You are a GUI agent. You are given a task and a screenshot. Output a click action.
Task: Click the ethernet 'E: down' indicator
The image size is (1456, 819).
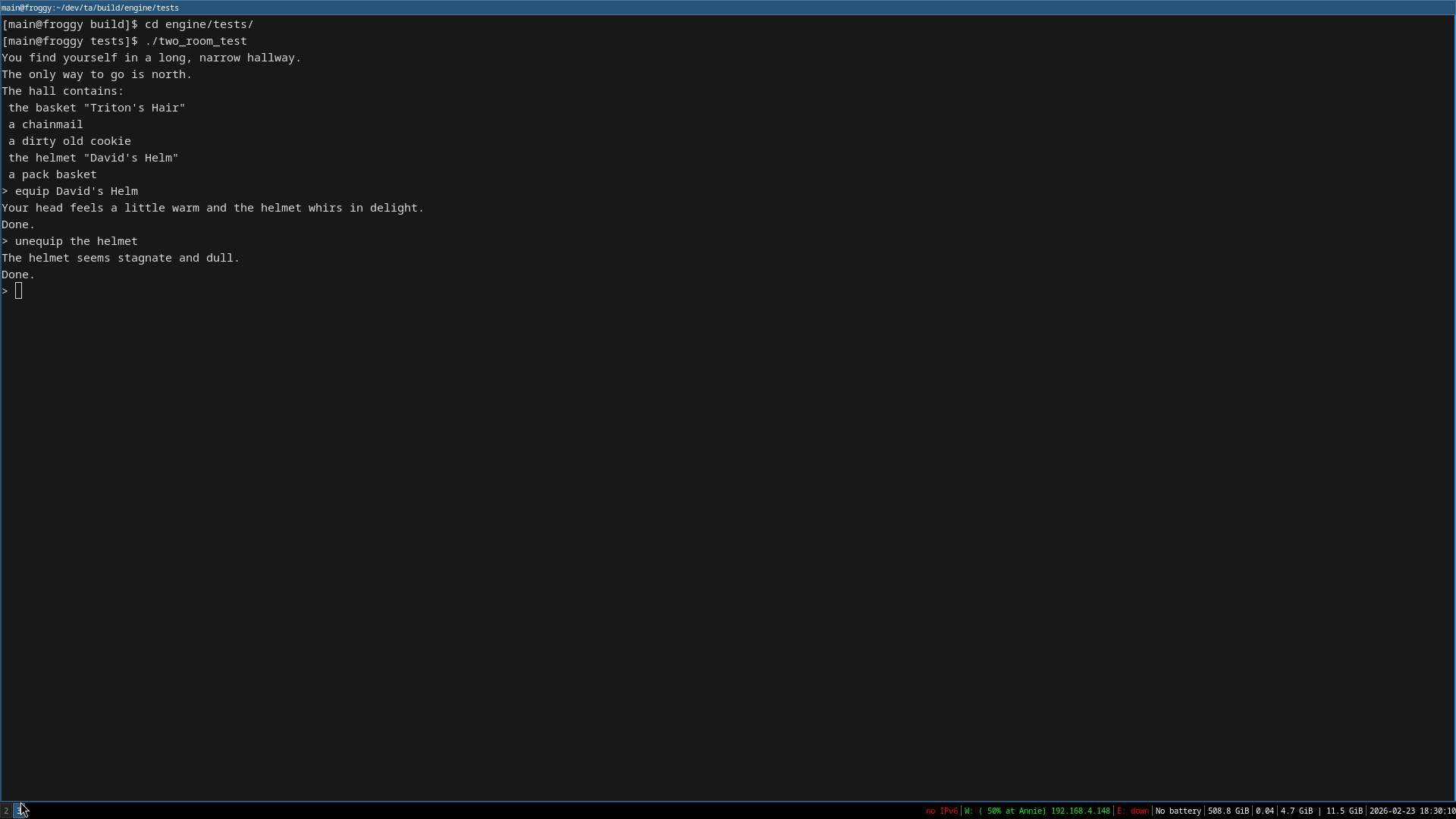pos(1132,811)
